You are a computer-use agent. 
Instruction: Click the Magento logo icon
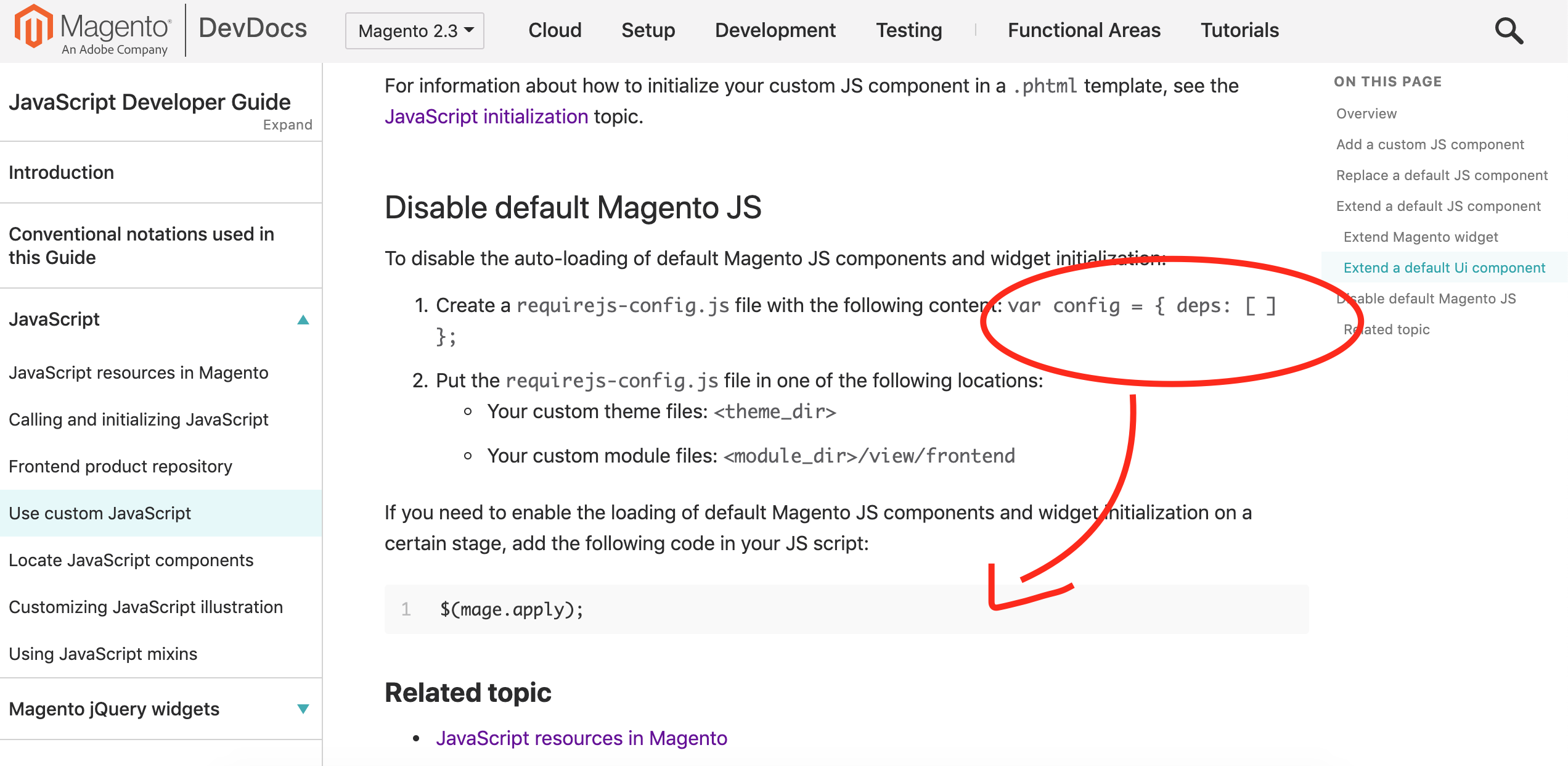click(x=33, y=27)
